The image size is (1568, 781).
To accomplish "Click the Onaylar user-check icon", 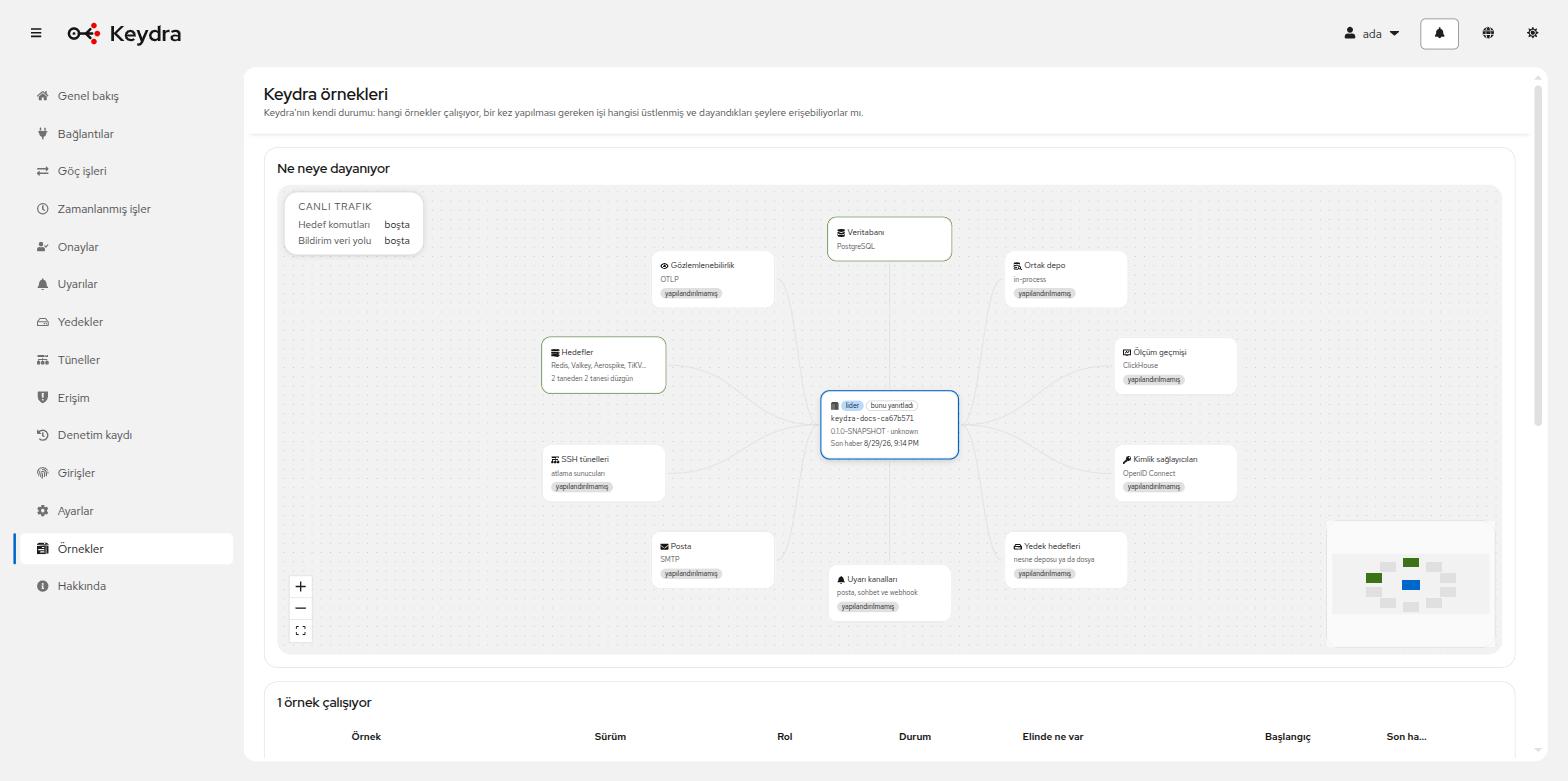I will click(42, 247).
